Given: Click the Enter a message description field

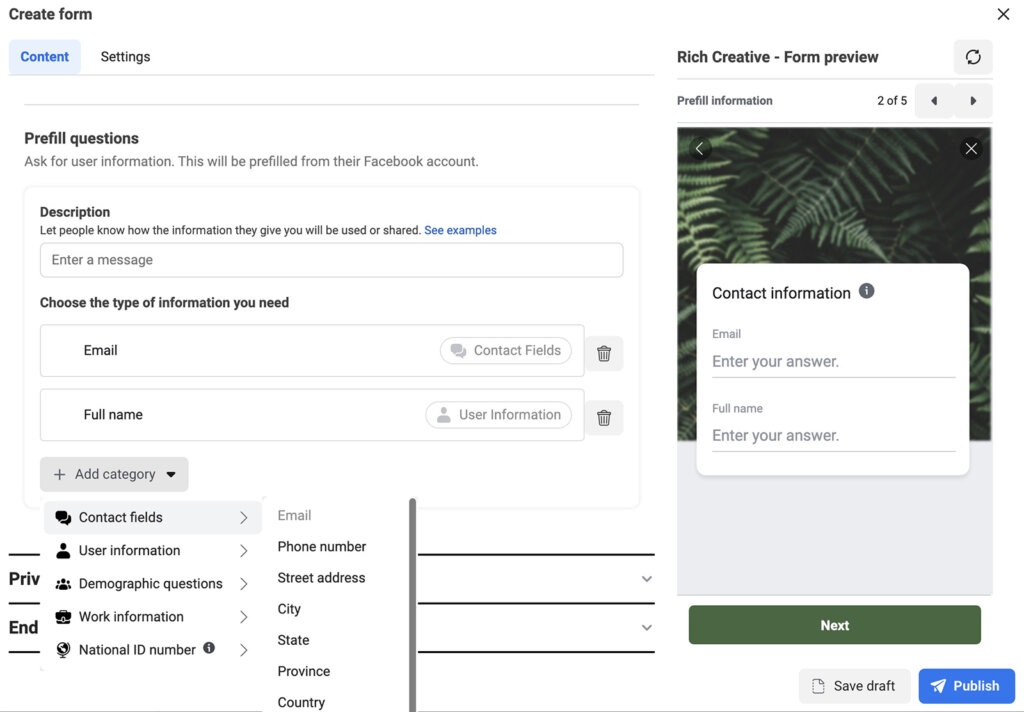Looking at the screenshot, I should [332, 260].
